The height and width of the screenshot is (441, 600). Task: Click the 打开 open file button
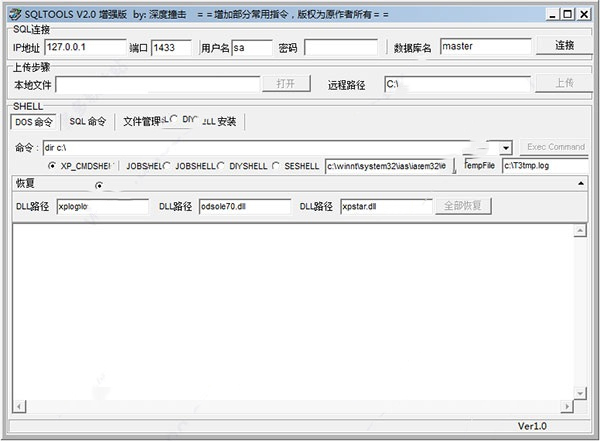tap(286, 83)
